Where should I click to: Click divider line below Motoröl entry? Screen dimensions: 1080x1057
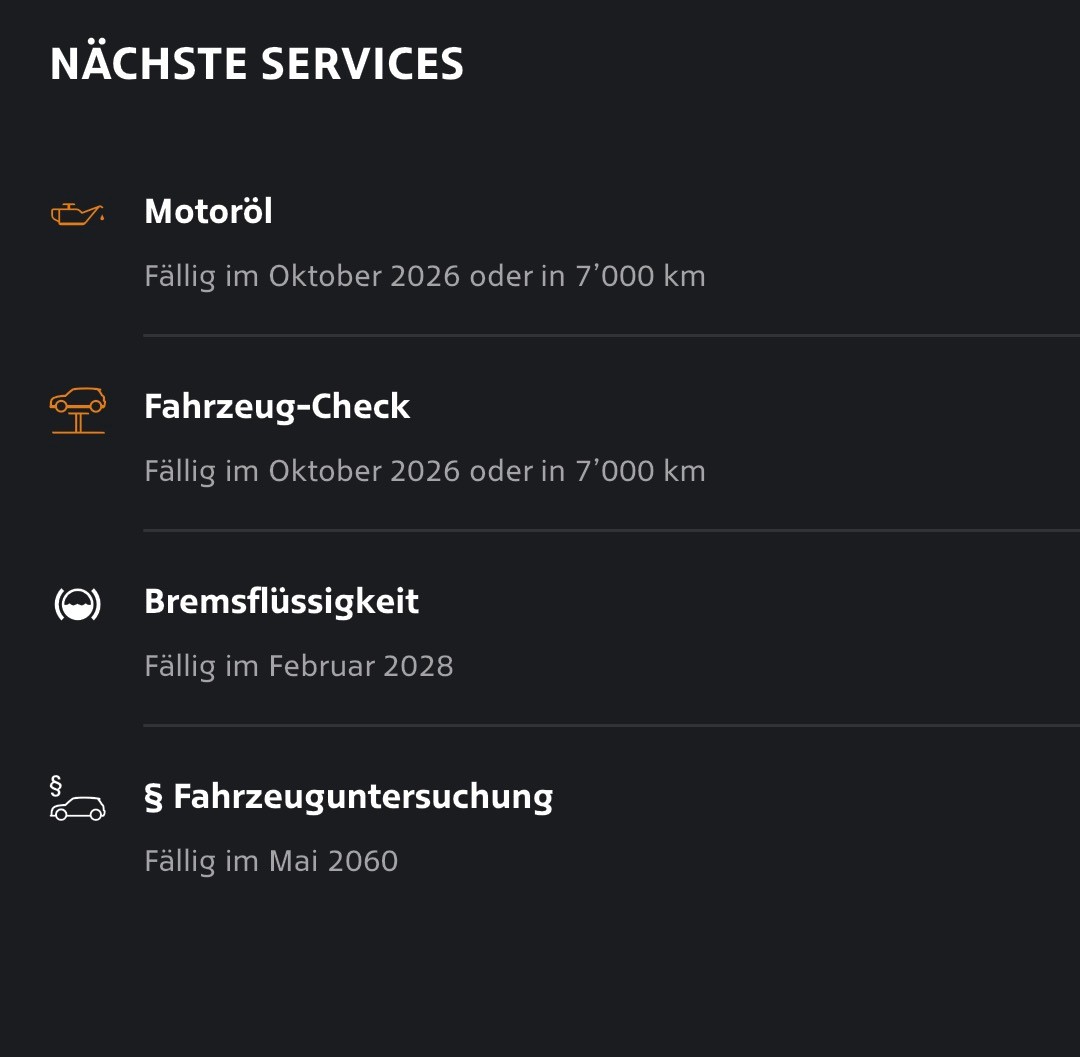(612, 335)
